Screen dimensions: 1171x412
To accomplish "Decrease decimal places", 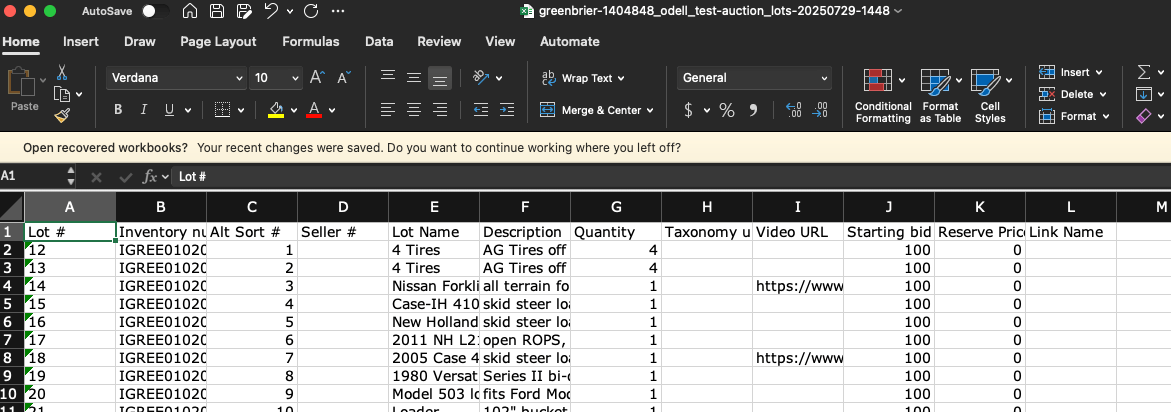I will coord(819,110).
